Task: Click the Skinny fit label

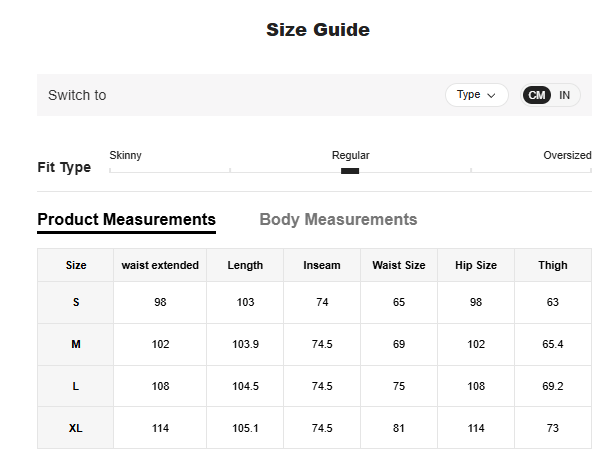Action: [125, 155]
